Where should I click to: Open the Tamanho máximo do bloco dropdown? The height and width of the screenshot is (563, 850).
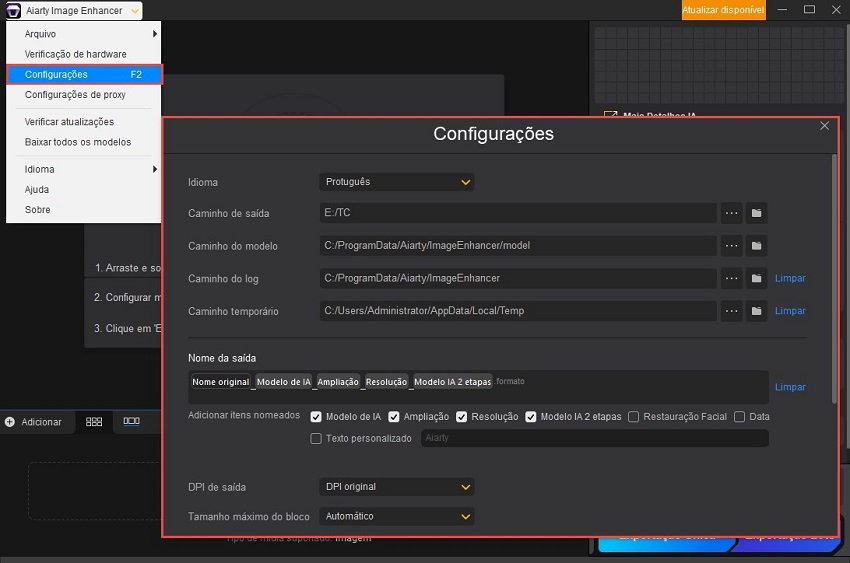[397, 516]
